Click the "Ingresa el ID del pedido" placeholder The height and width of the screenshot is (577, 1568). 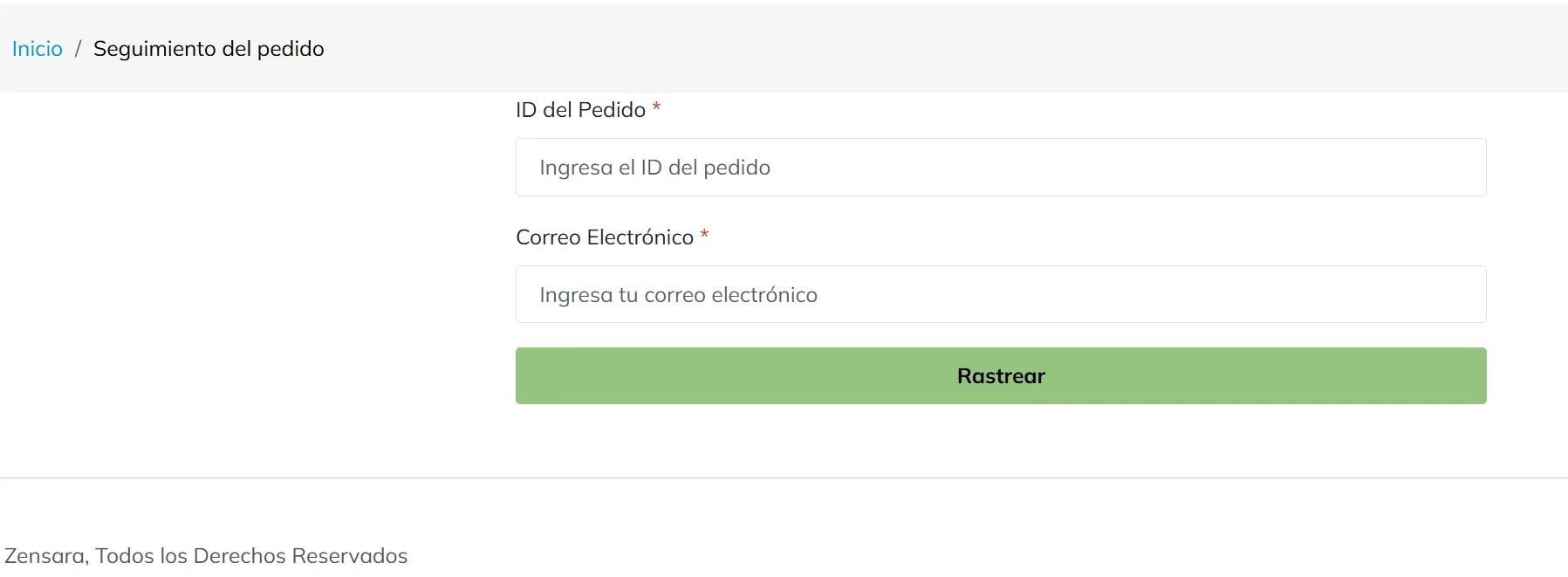coord(654,168)
